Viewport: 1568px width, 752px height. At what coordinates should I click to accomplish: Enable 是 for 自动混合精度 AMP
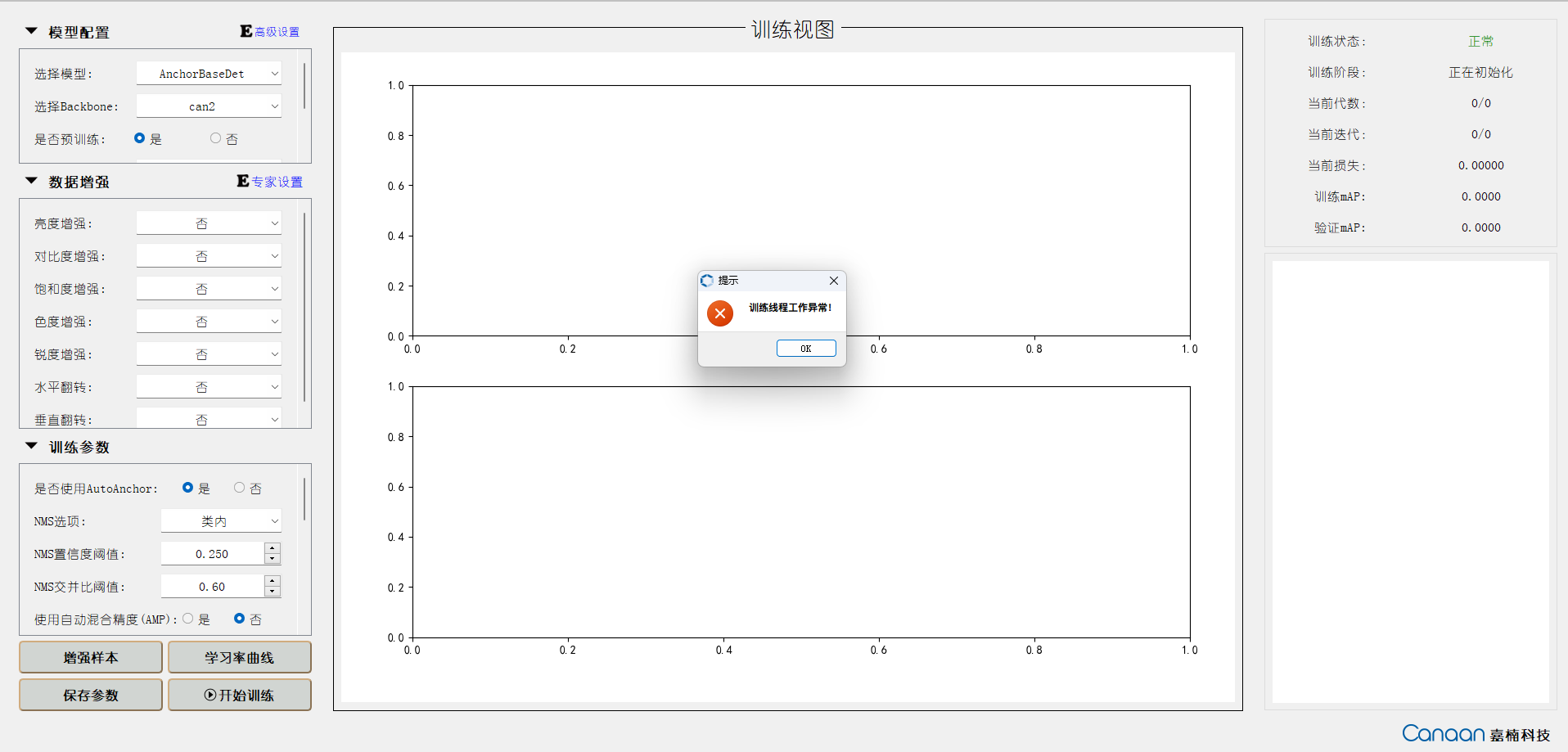[188, 619]
